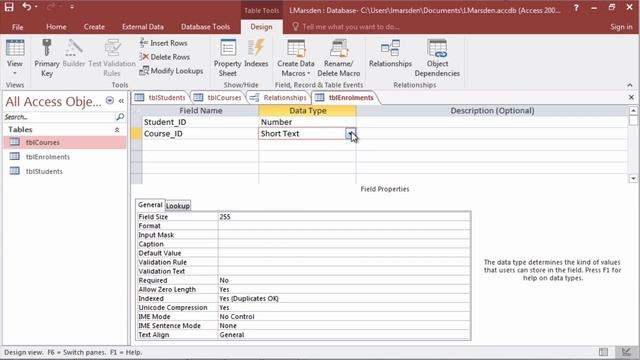Switch to the Database Tools tab

205,27
